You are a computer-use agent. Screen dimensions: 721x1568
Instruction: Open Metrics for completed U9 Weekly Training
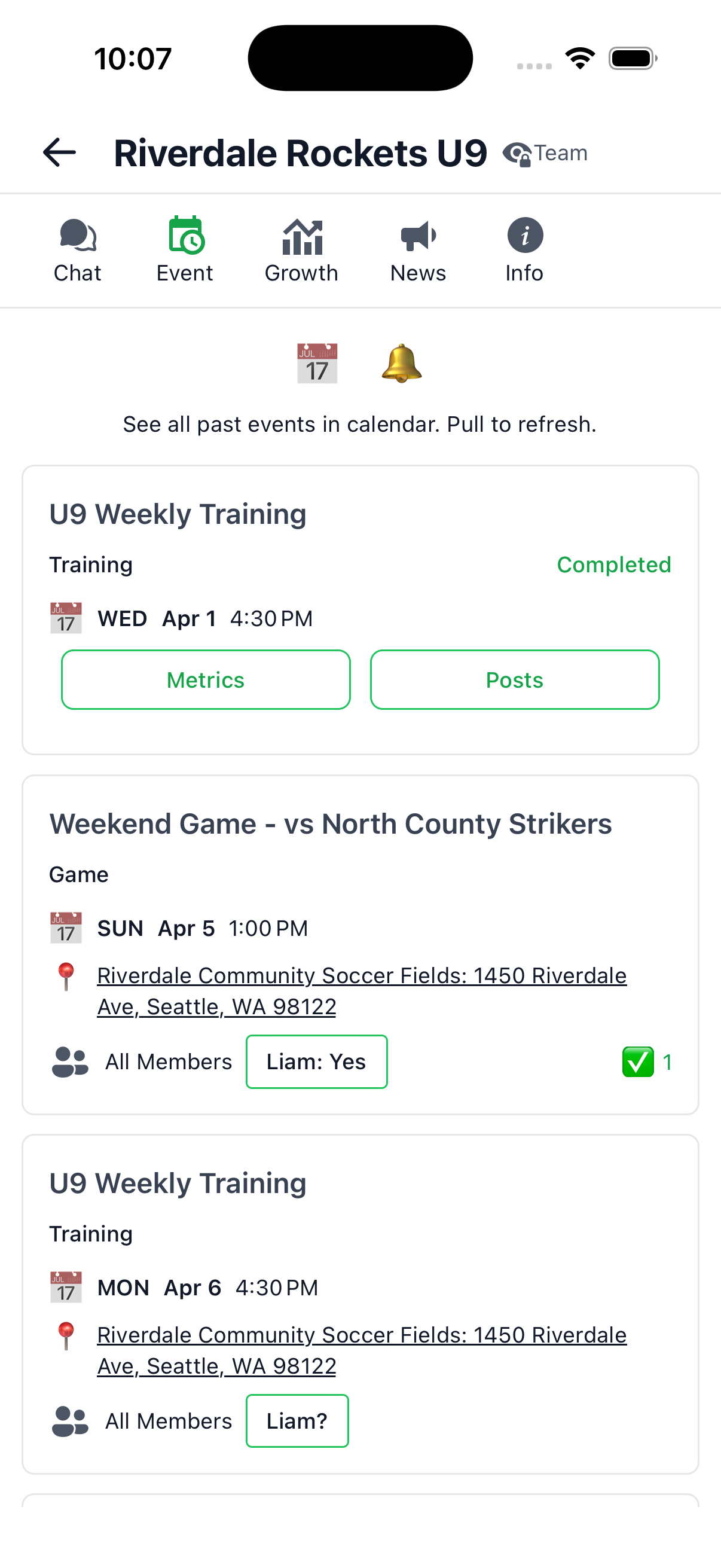(x=206, y=679)
